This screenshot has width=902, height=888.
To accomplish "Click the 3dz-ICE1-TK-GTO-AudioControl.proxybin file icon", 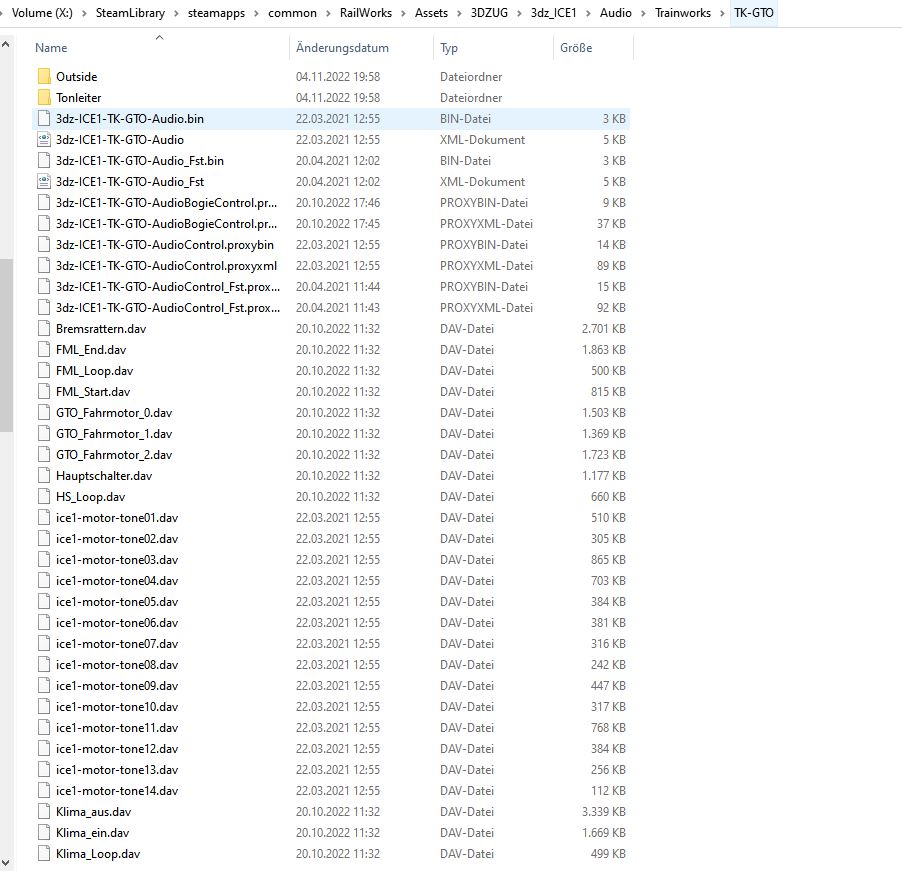I will point(44,244).
